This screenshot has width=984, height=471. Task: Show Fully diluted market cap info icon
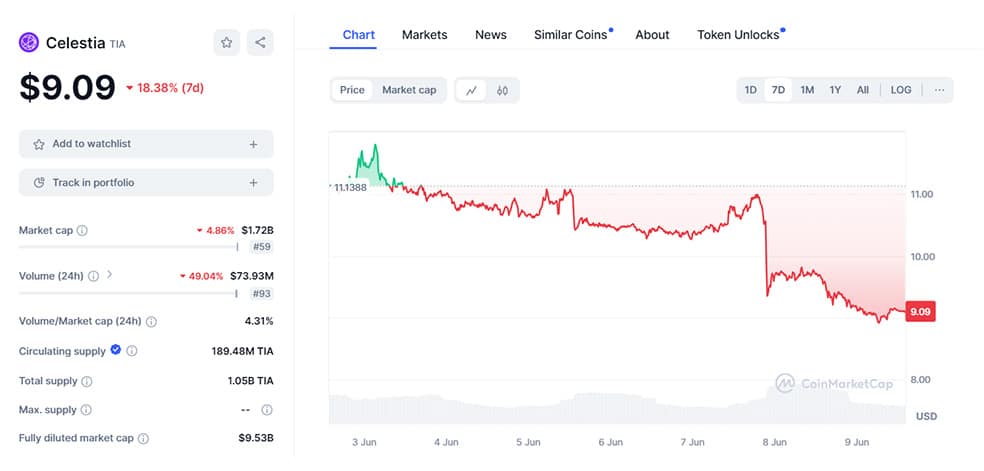(x=143, y=439)
